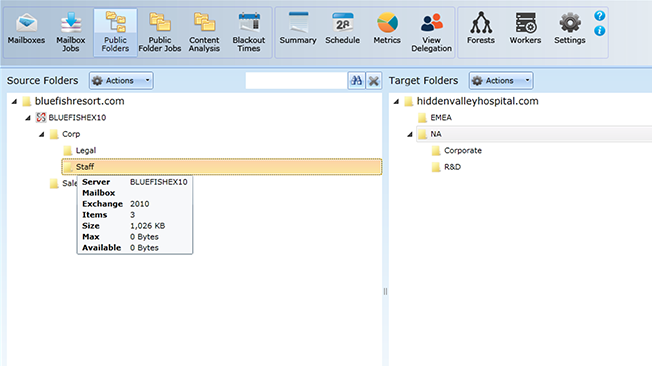Open Public Folder Jobs
The height and width of the screenshot is (366, 652).
click(160, 32)
